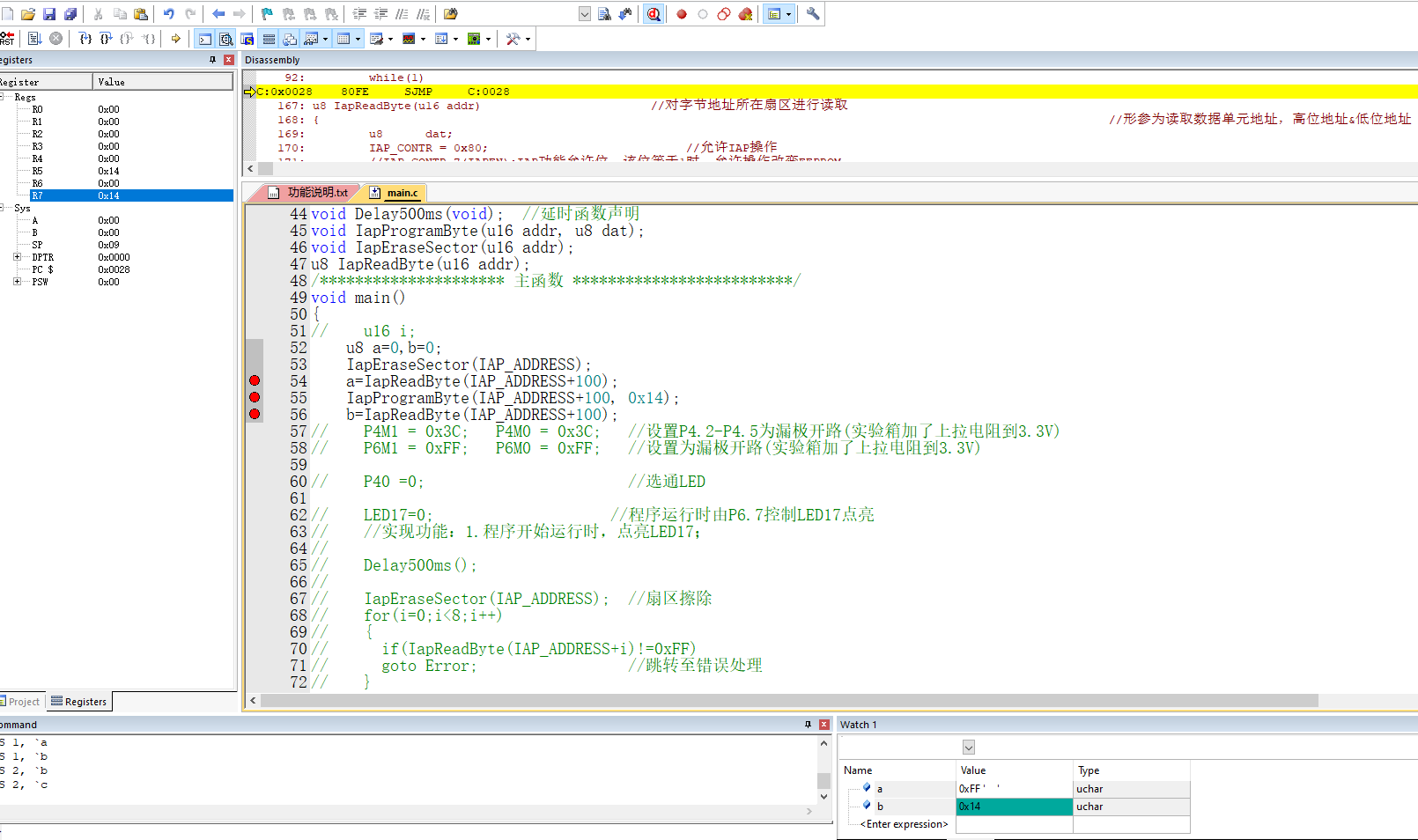Image resolution: width=1418 pixels, height=840 pixels.
Task: Toggle the Call Stack window icon
Action: (290, 39)
